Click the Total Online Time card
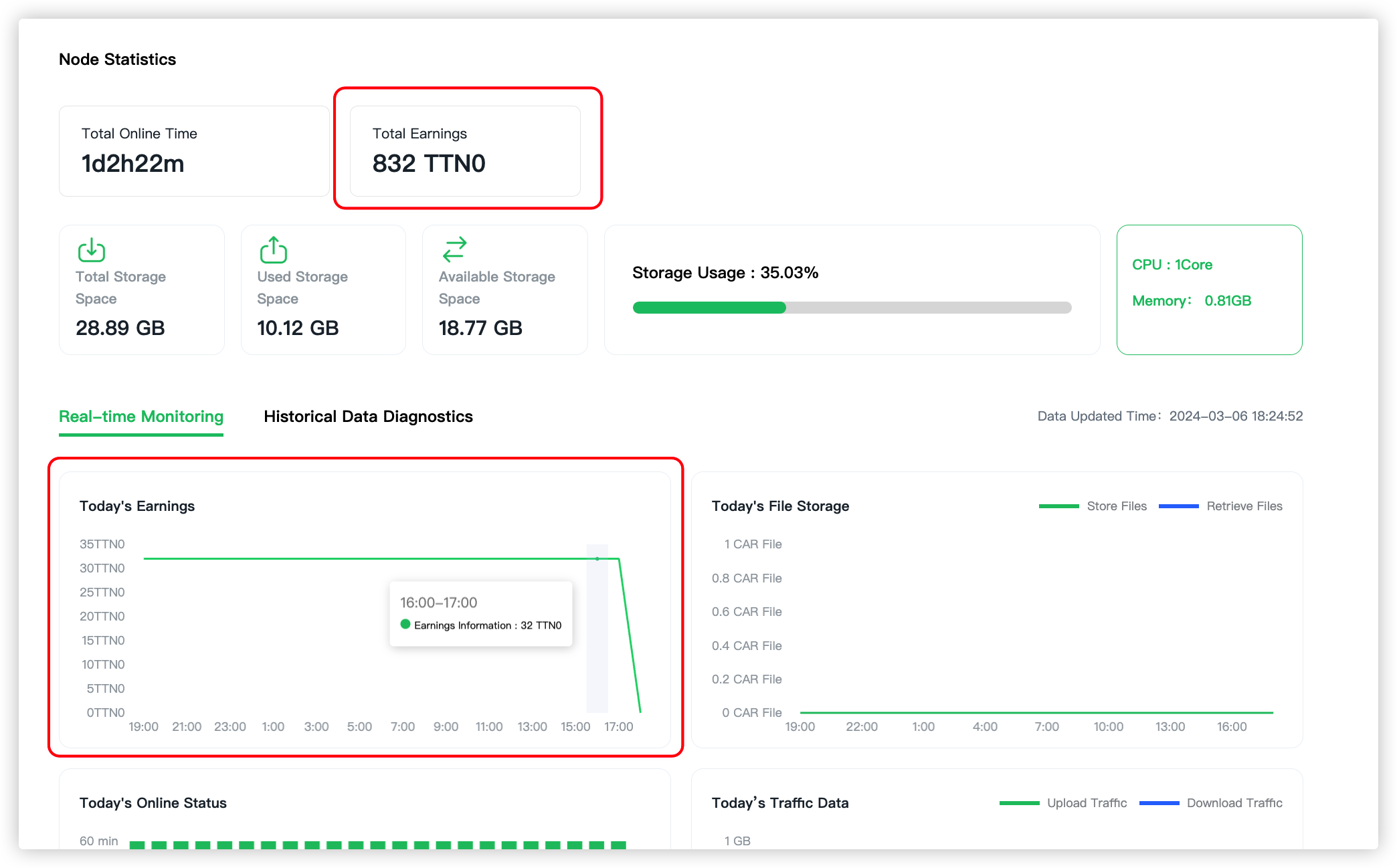 pyautogui.click(x=194, y=151)
